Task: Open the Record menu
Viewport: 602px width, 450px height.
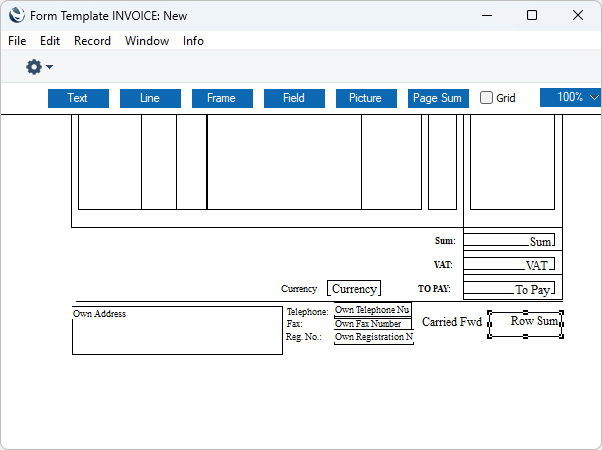Action: (92, 41)
